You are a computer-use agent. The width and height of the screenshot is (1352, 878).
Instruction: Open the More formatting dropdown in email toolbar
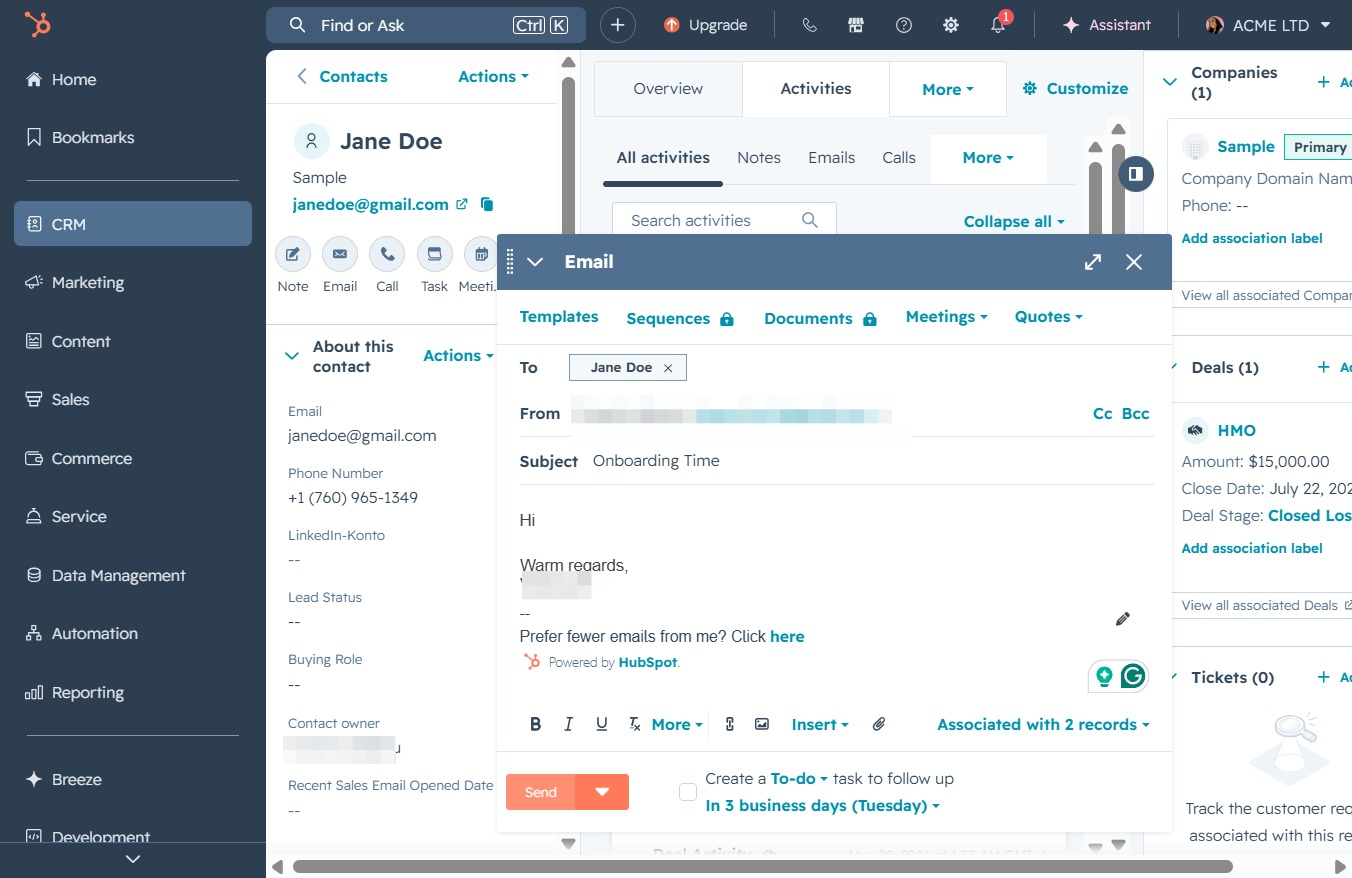click(x=677, y=724)
